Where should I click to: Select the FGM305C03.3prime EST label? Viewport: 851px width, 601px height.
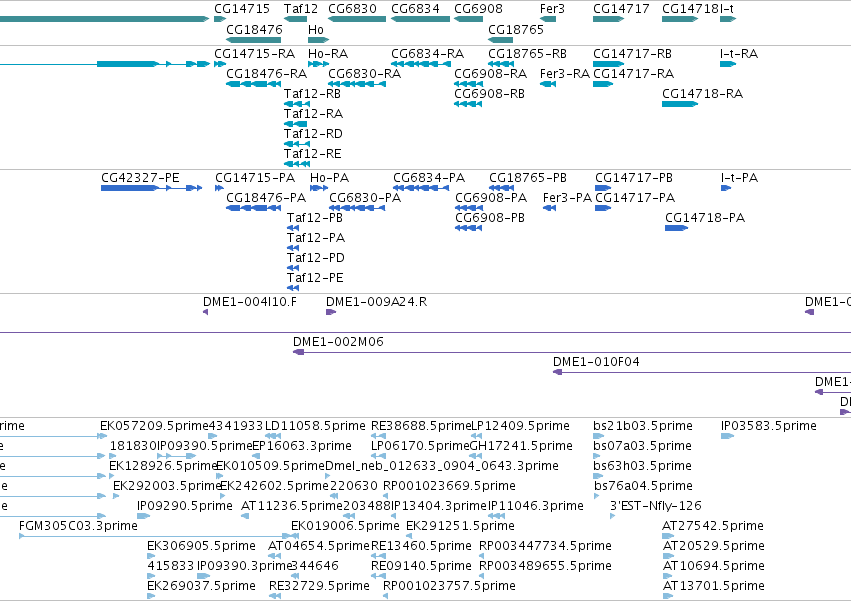[78, 526]
